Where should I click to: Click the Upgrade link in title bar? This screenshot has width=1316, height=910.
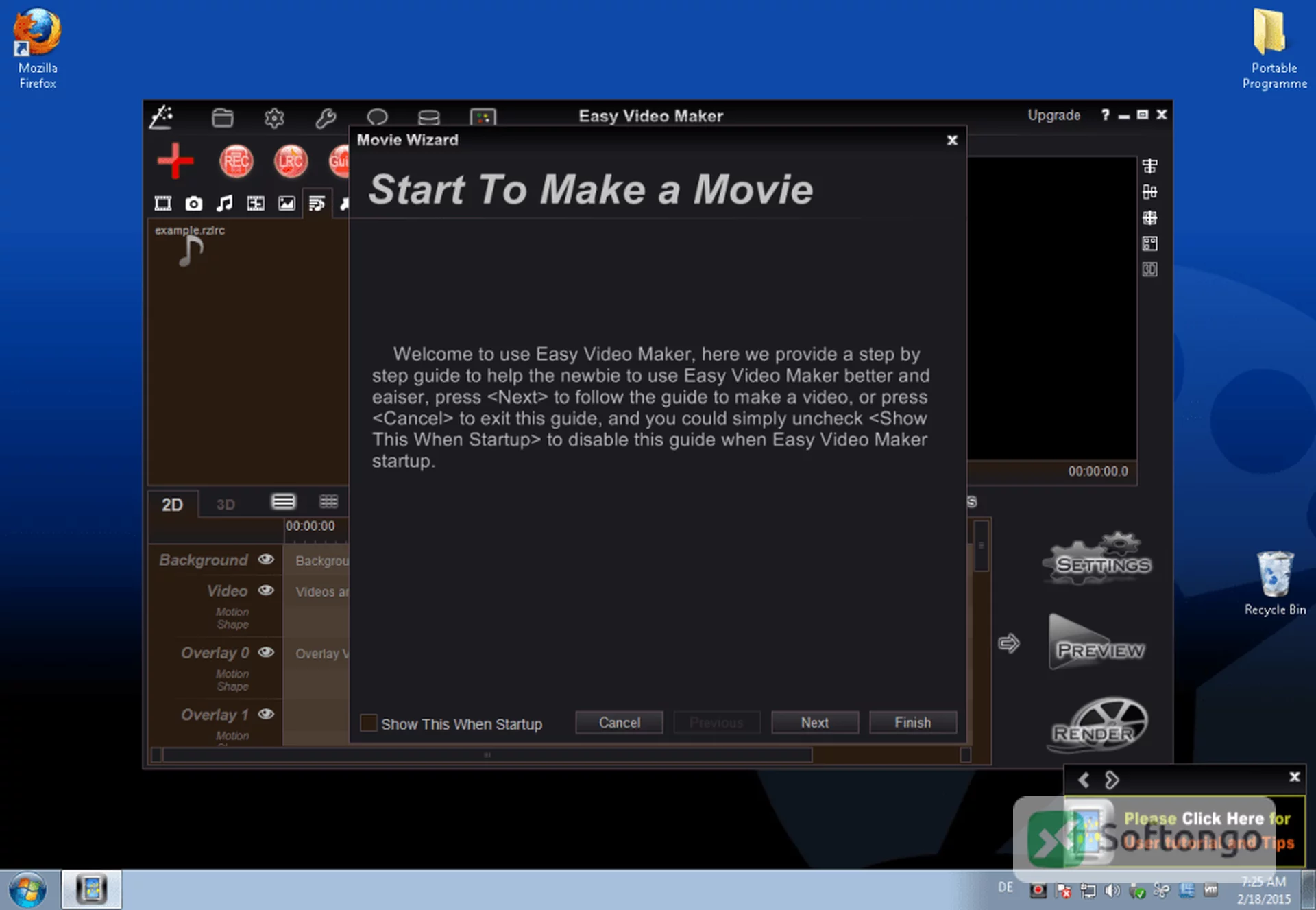(x=1054, y=115)
